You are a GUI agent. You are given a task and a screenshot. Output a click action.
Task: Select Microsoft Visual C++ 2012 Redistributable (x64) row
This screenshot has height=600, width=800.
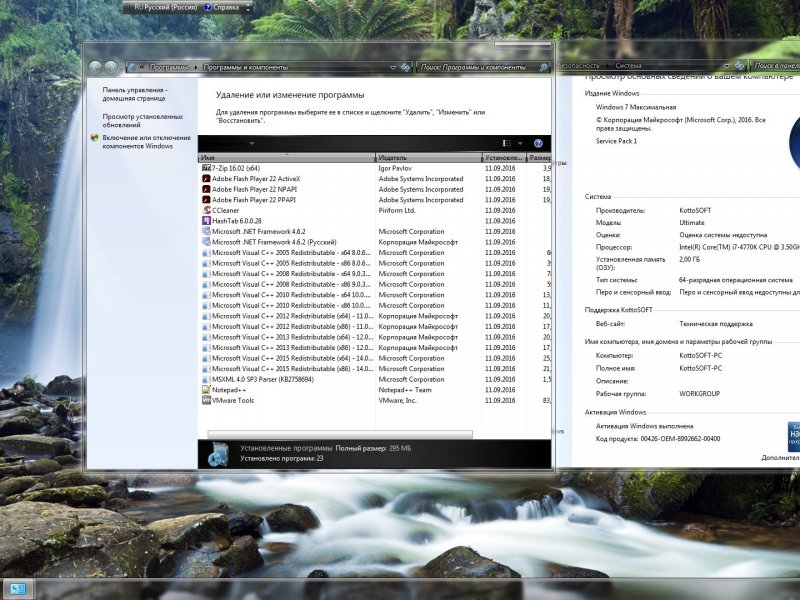(292, 316)
